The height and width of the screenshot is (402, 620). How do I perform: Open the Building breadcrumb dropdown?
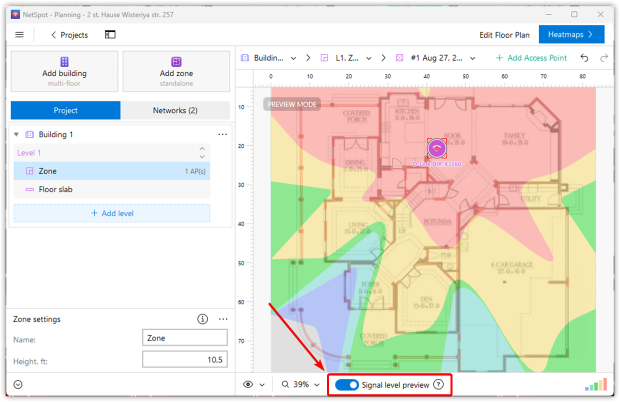coord(293,58)
